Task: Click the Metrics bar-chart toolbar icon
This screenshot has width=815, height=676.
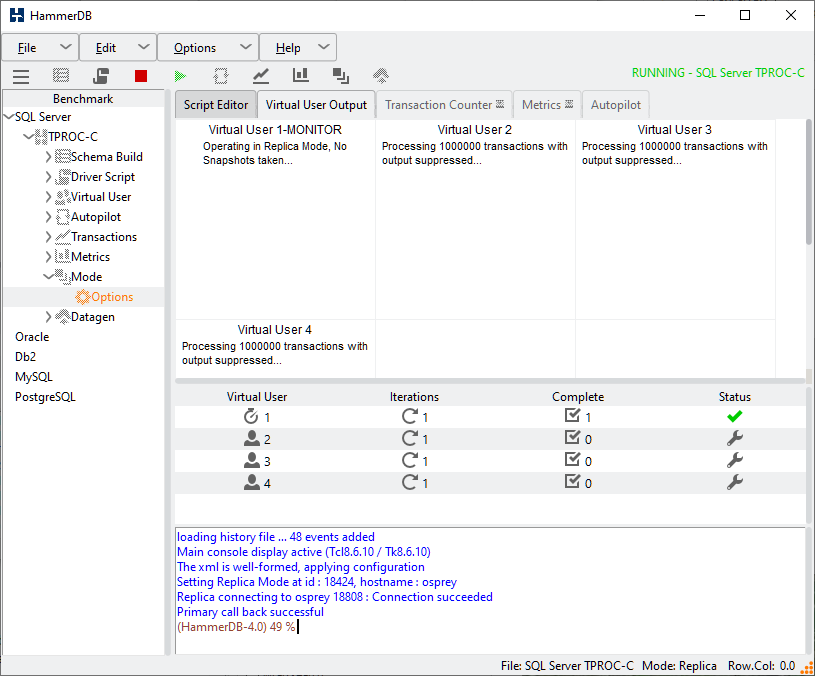Action: [300, 75]
